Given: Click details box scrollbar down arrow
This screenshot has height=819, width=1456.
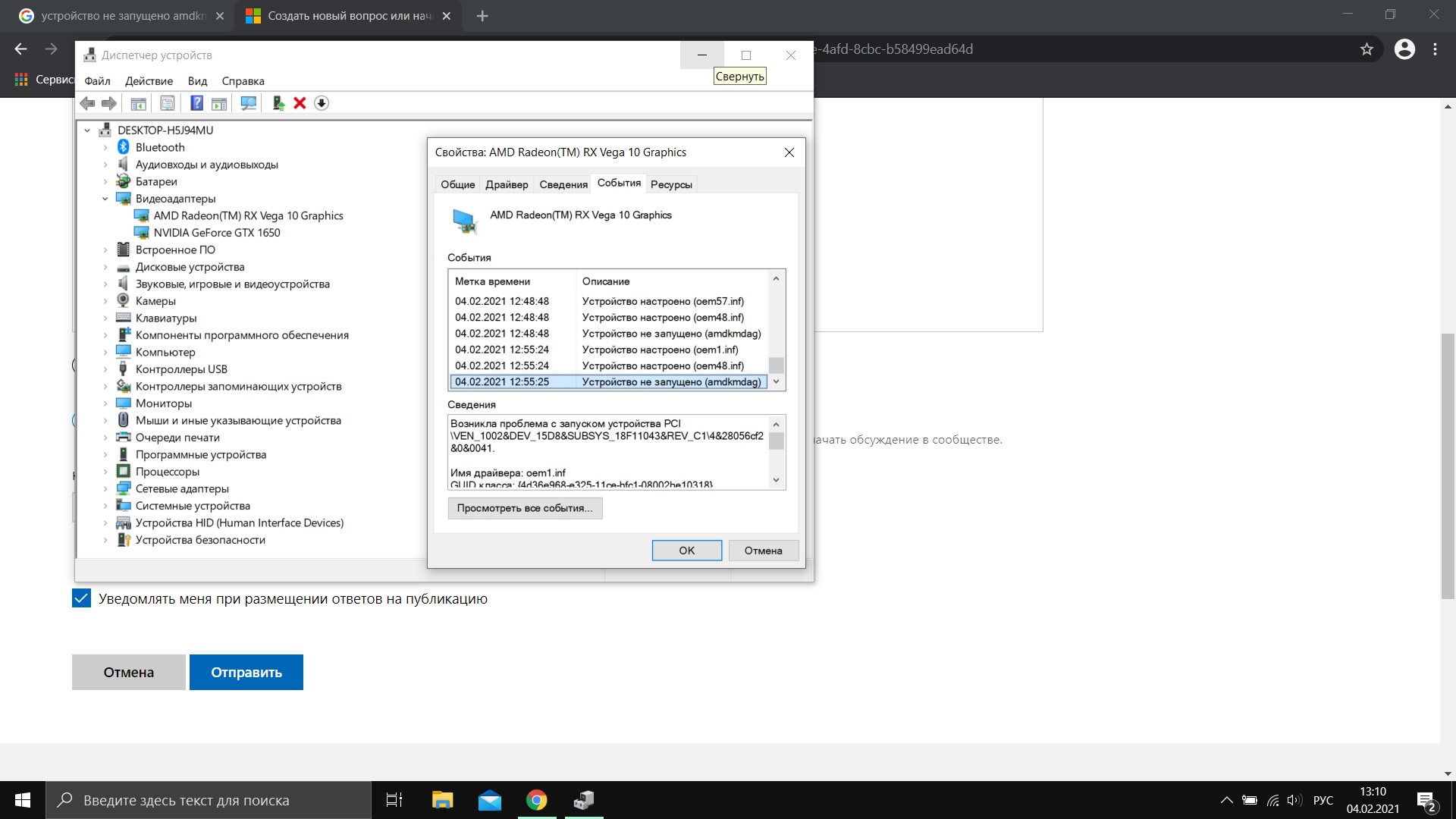Looking at the screenshot, I should (x=776, y=479).
